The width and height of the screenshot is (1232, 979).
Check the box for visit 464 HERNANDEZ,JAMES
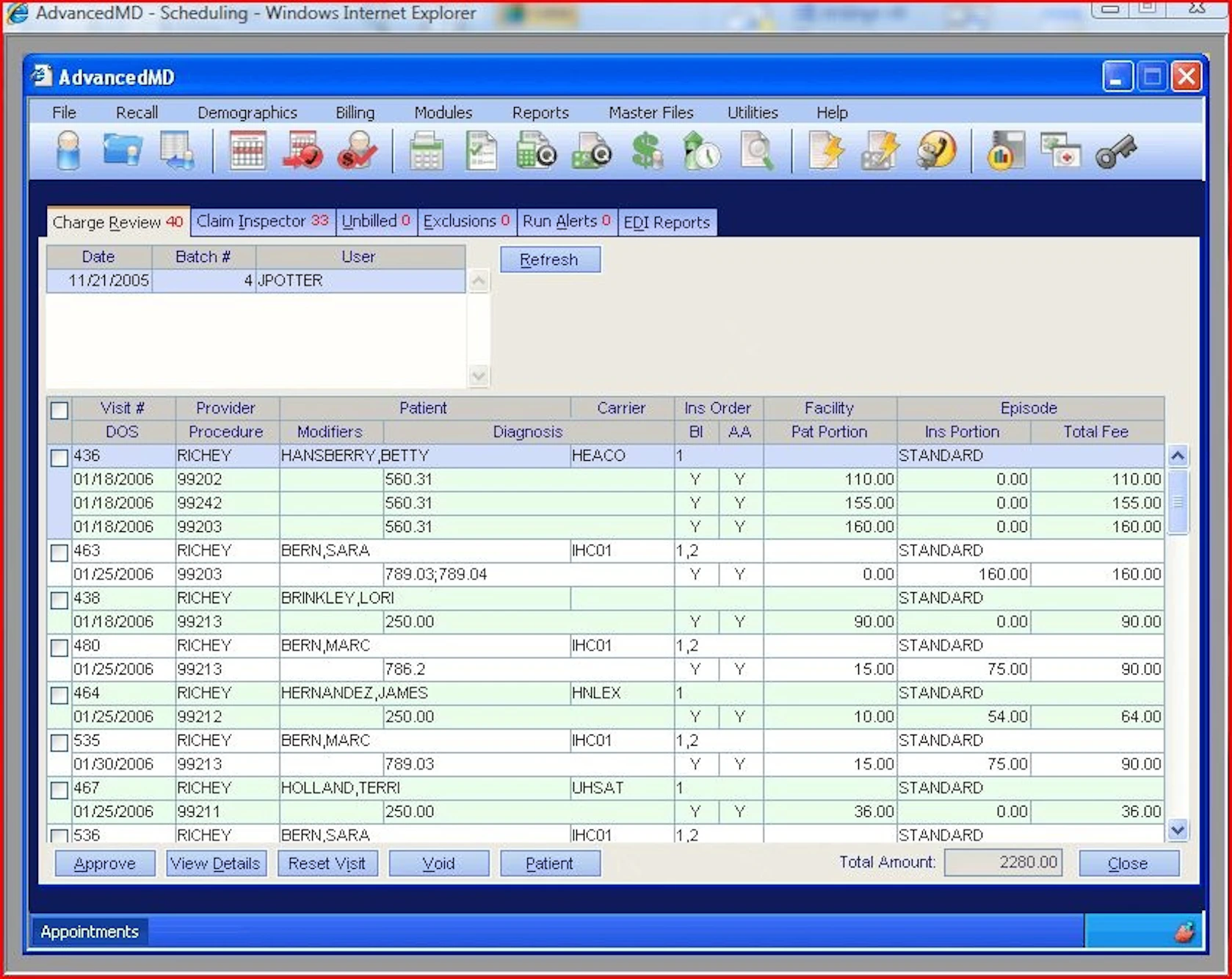(x=59, y=694)
